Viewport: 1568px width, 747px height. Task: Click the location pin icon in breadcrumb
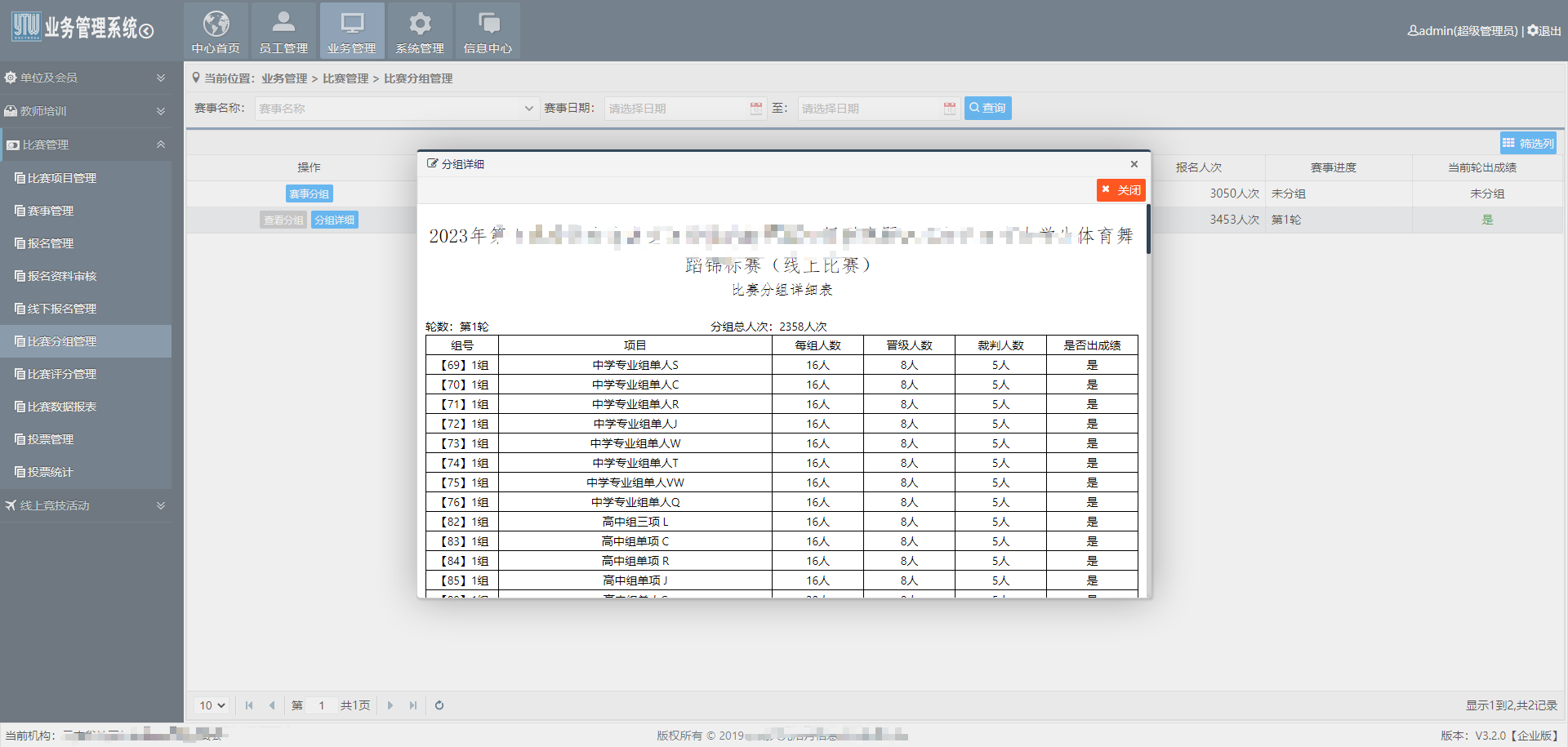(x=196, y=78)
